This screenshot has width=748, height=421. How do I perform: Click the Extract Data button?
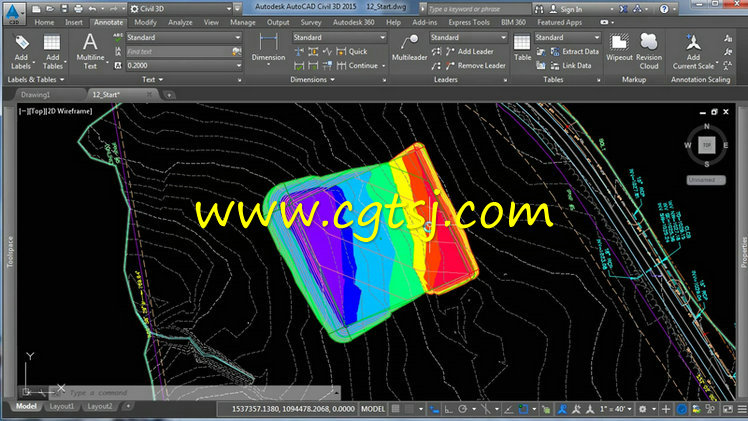pyautogui.click(x=575, y=51)
